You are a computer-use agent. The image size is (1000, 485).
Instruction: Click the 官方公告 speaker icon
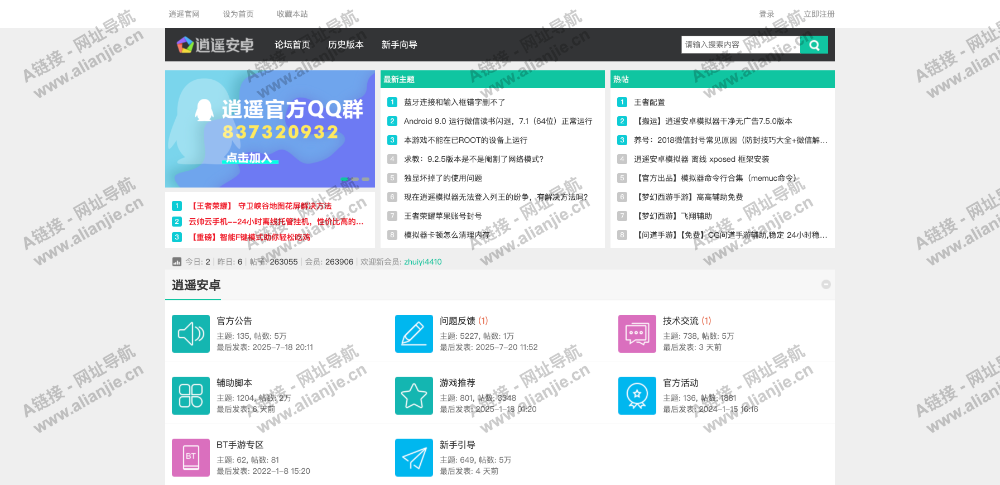pyautogui.click(x=190, y=334)
